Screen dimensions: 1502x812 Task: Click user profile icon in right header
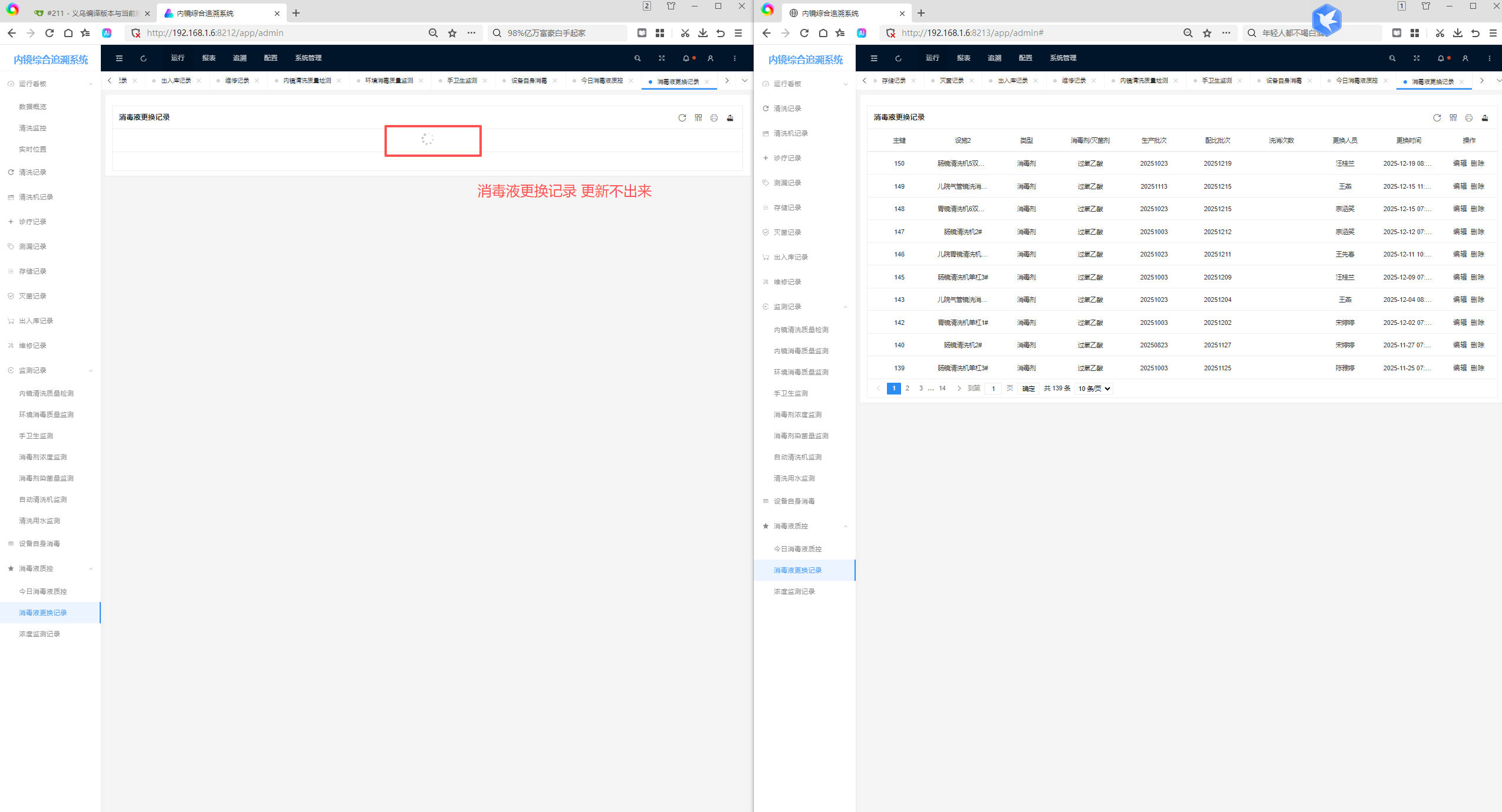1465,58
